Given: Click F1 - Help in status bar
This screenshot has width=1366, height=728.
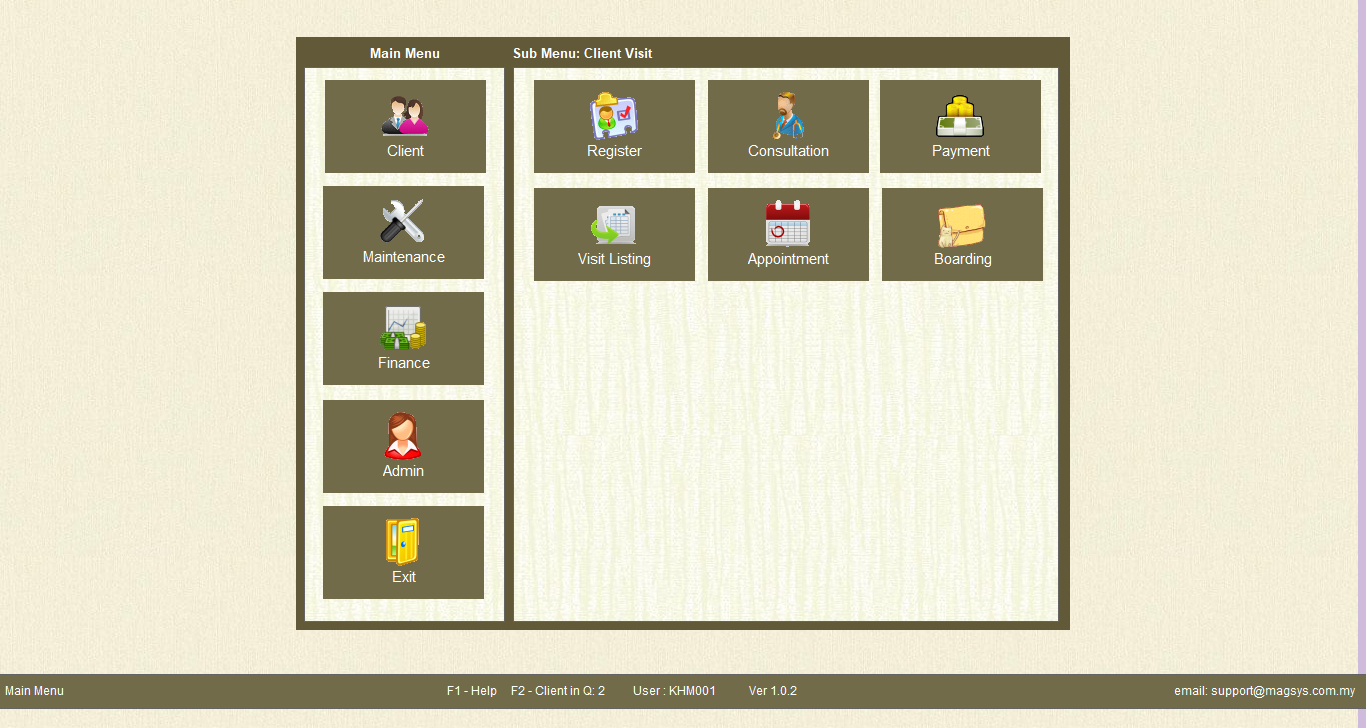Looking at the screenshot, I should click(472, 691).
